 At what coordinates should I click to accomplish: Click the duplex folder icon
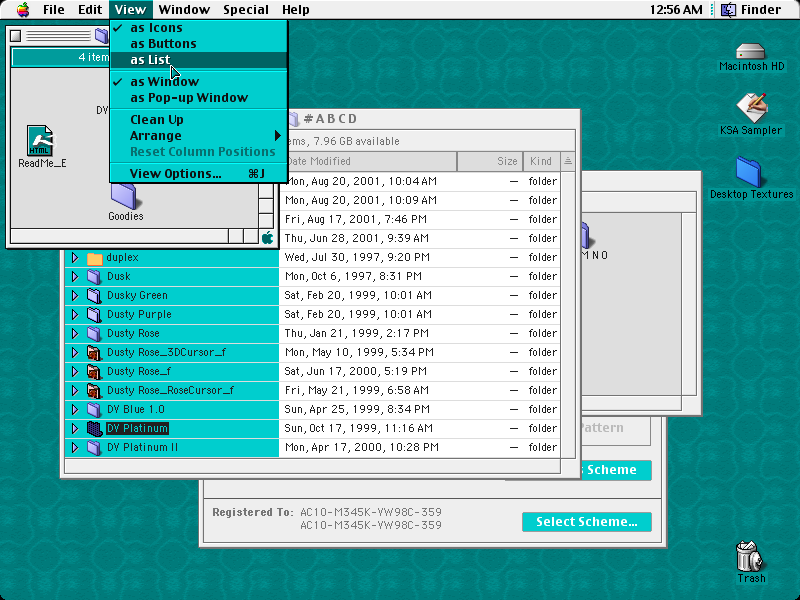coord(94,258)
